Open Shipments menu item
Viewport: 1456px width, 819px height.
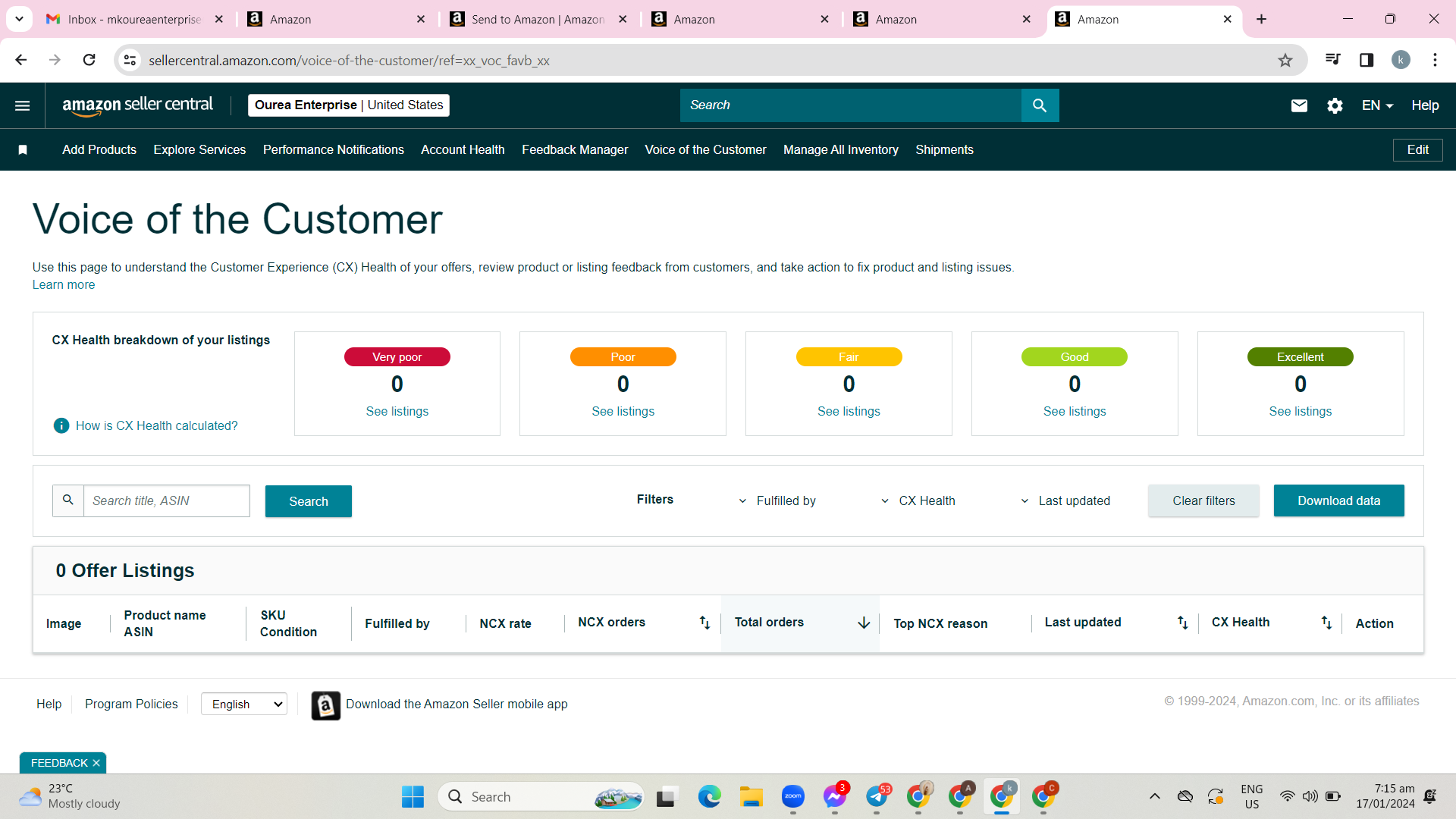(944, 150)
